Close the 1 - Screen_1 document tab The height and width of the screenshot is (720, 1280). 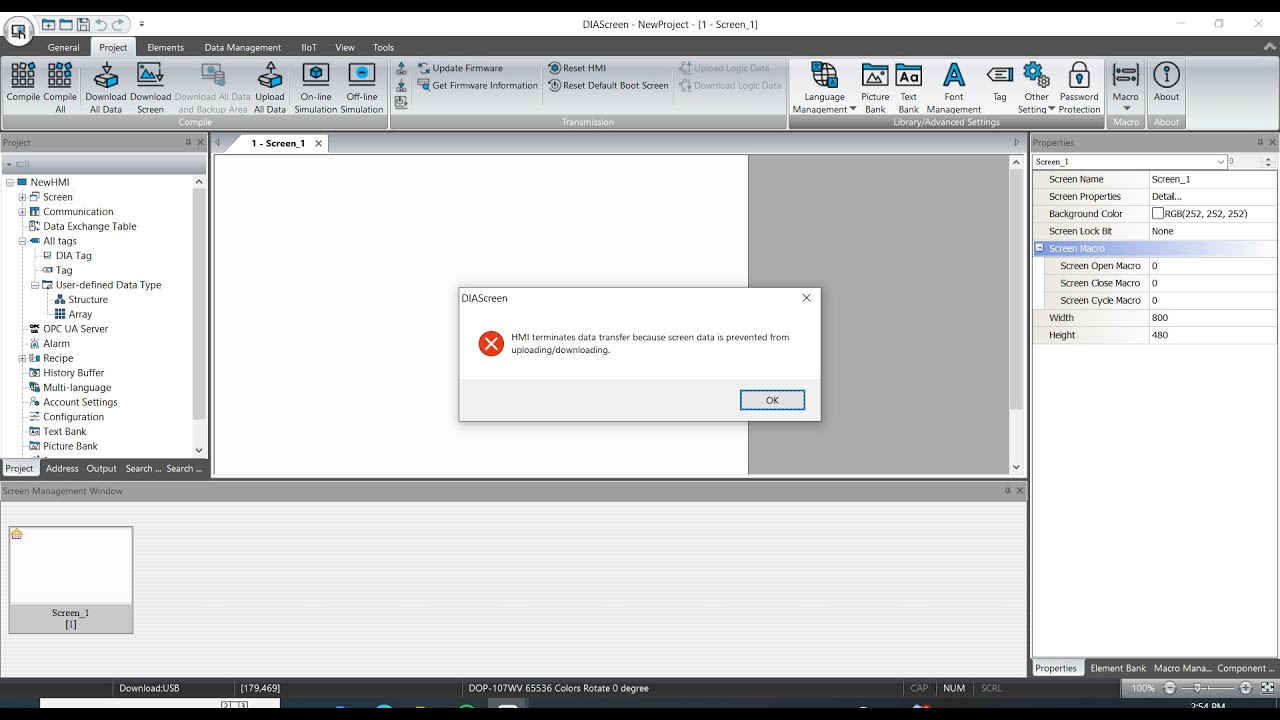[319, 143]
